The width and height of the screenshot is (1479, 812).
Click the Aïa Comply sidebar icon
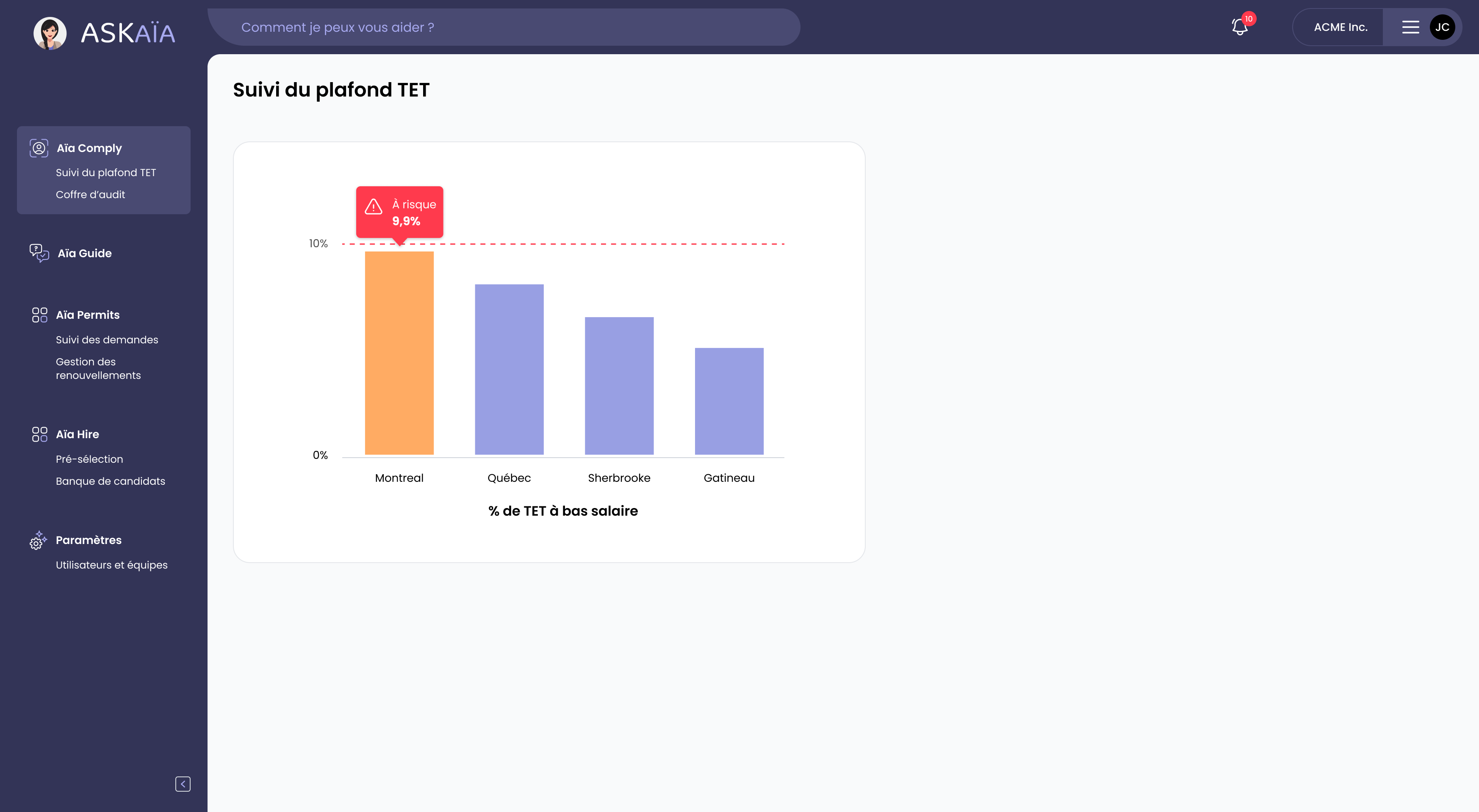(x=39, y=148)
